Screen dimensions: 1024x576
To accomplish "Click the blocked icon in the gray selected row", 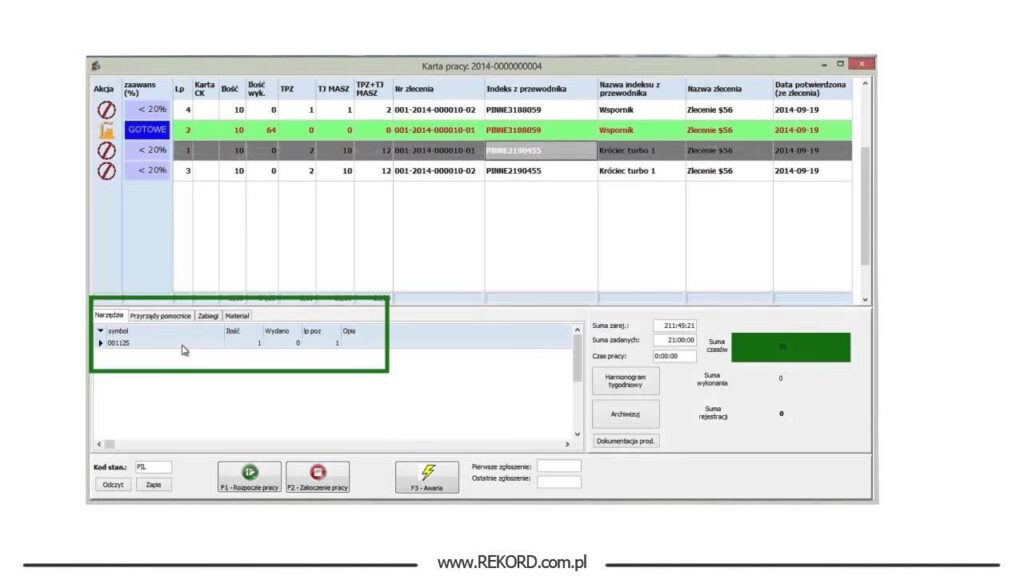I will tap(105, 150).
